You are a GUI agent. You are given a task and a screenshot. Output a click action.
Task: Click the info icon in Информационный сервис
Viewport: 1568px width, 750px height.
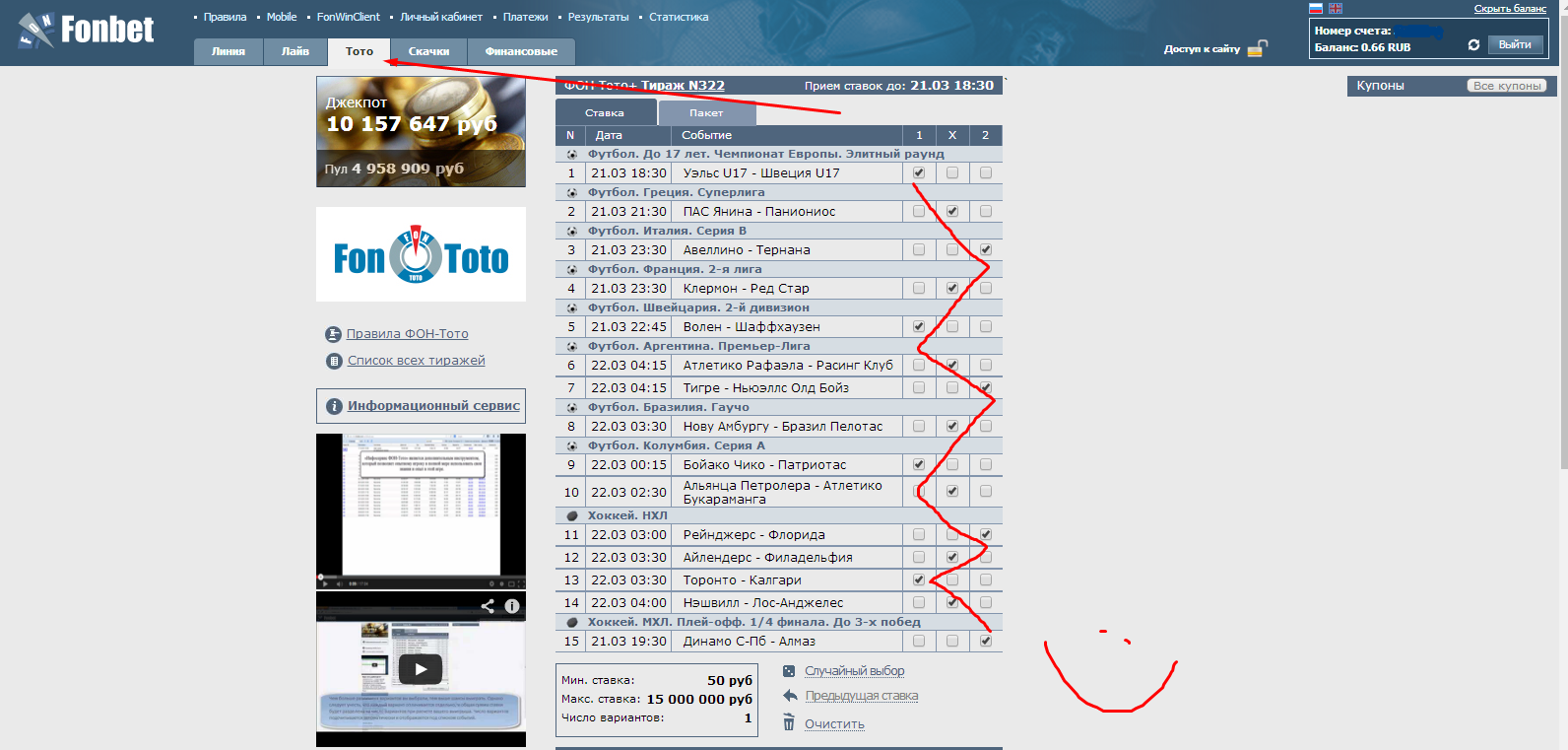pyautogui.click(x=334, y=406)
